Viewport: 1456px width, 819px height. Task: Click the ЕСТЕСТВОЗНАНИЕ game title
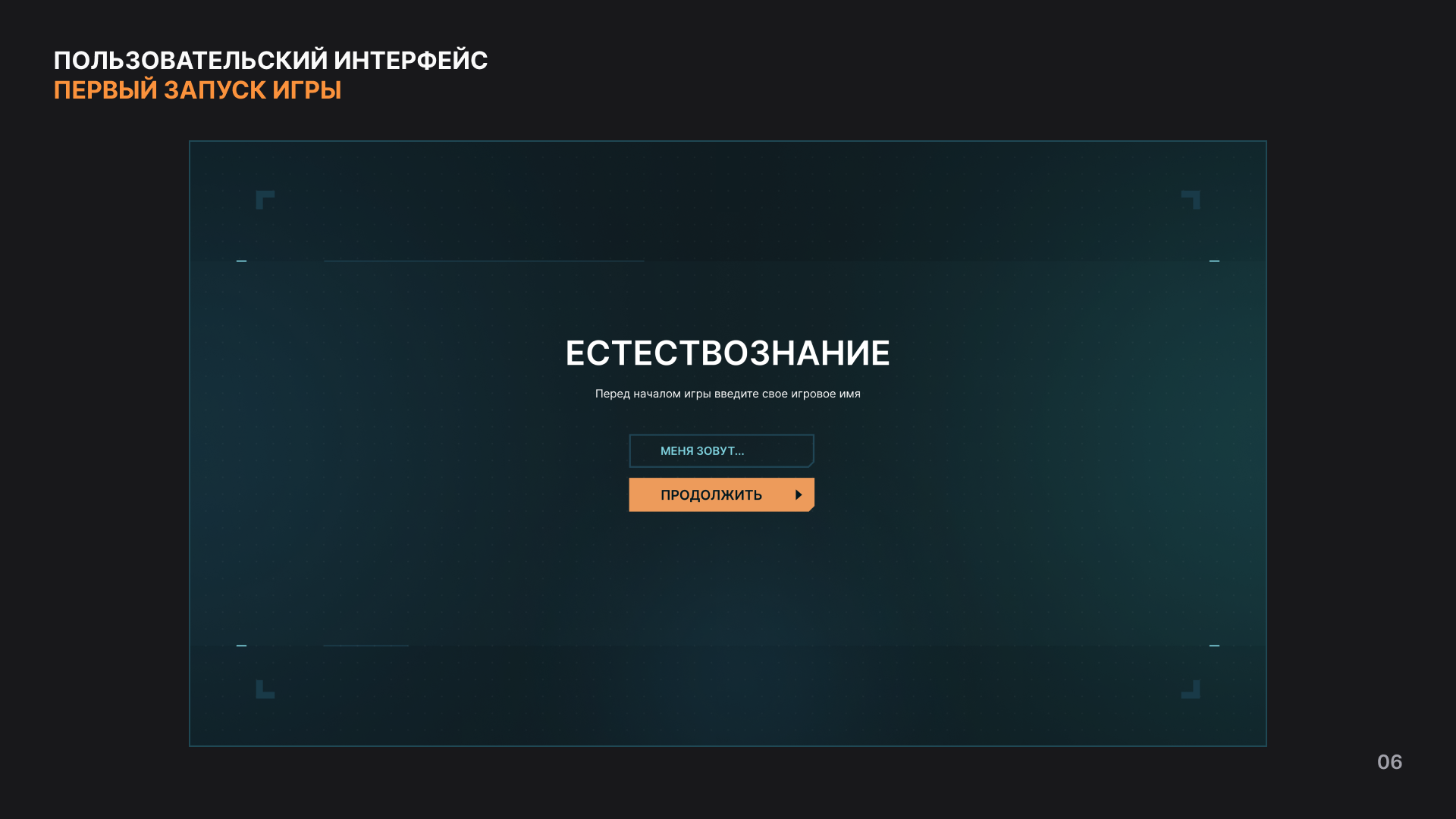coord(727,353)
